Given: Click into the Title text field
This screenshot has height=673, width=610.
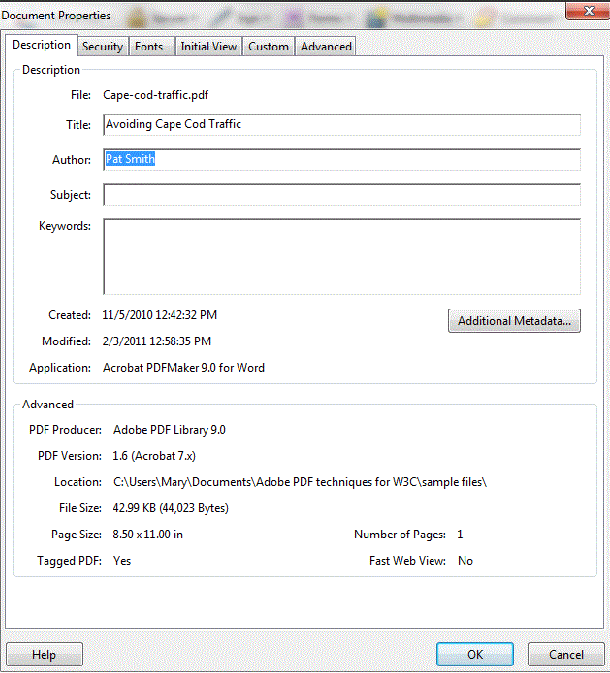Looking at the screenshot, I should coord(341,125).
